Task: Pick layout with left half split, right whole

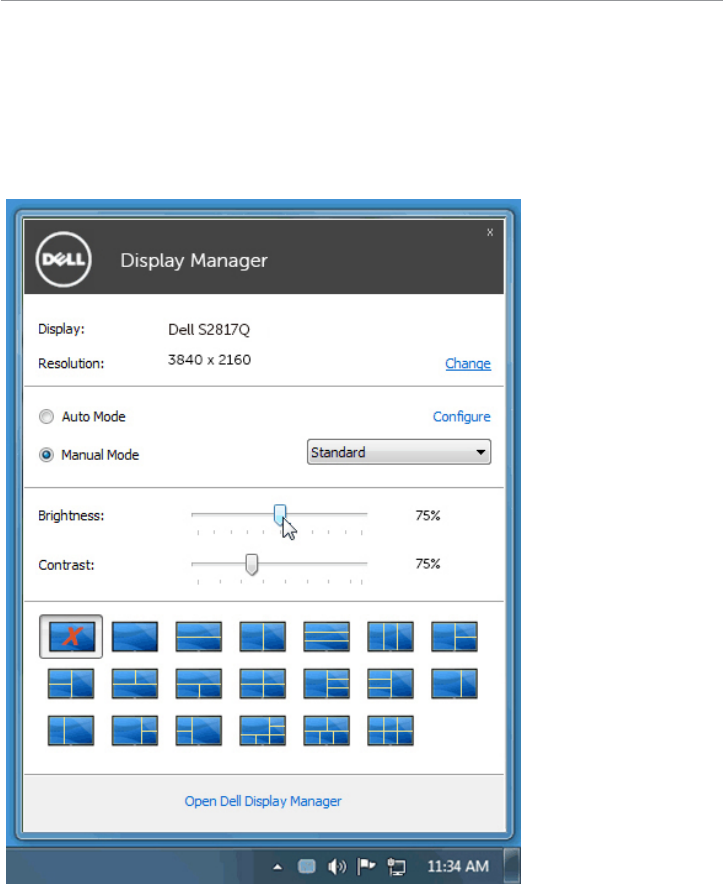Action: 71,683
